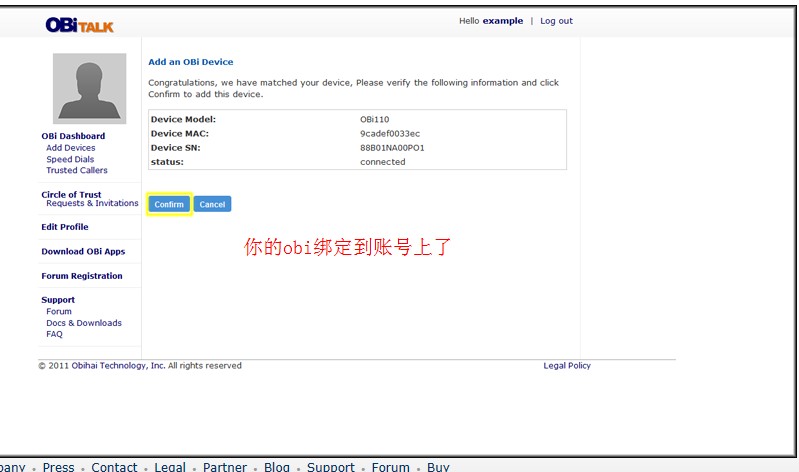The image size is (799, 472).
Task: Click the Add an OBi Device heading
Action: [x=191, y=62]
